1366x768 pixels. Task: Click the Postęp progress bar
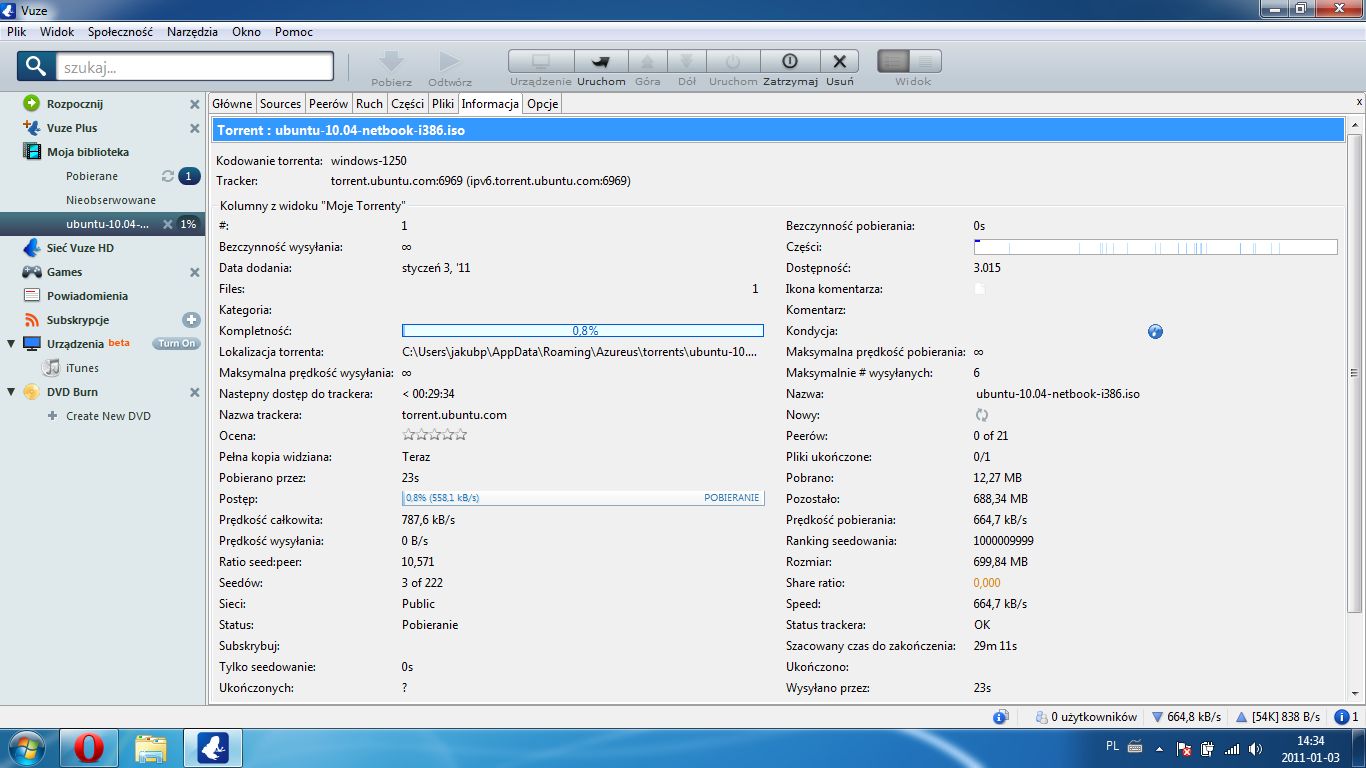pyautogui.click(x=583, y=498)
